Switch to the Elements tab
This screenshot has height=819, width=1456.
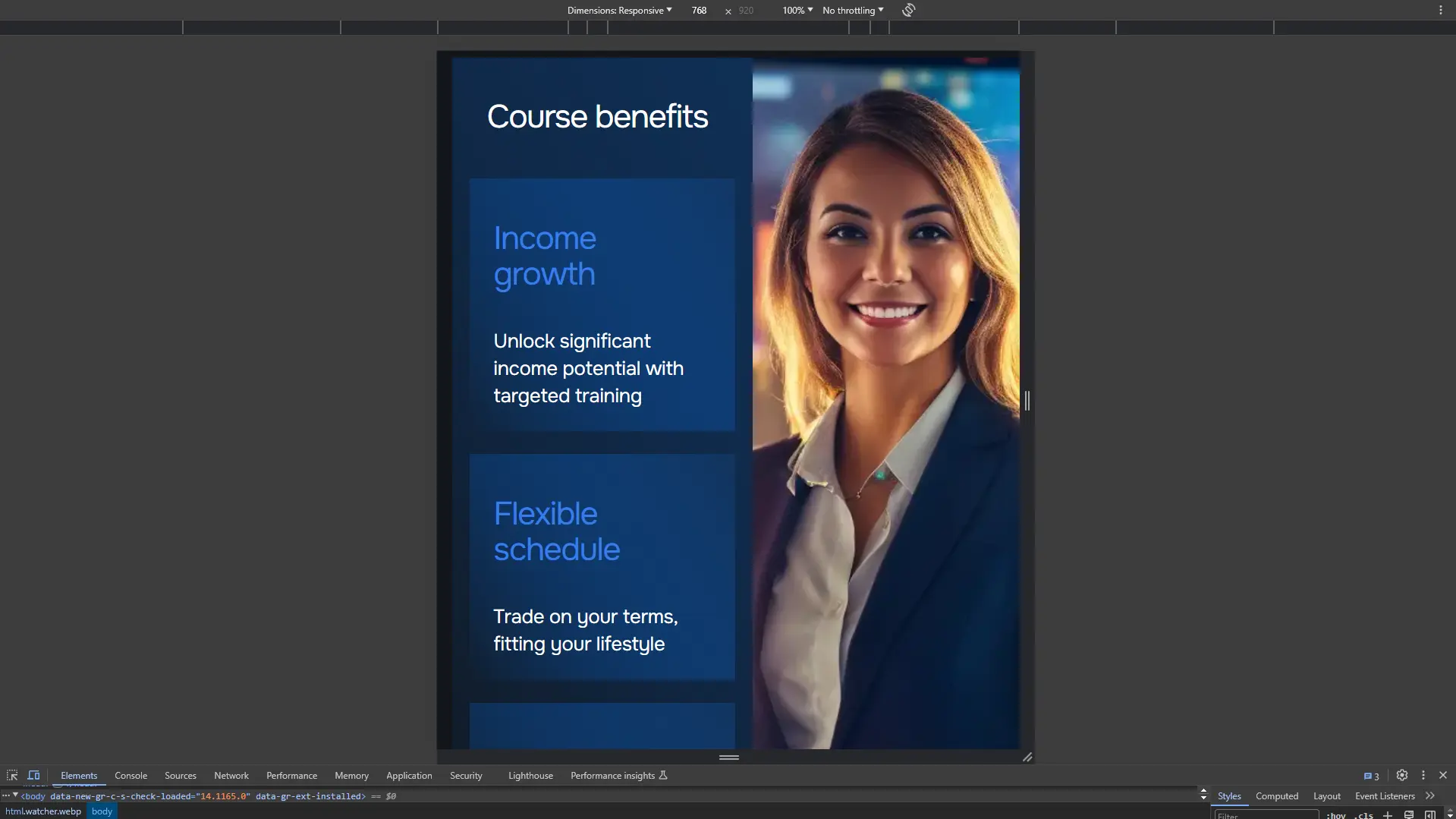[x=79, y=775]
